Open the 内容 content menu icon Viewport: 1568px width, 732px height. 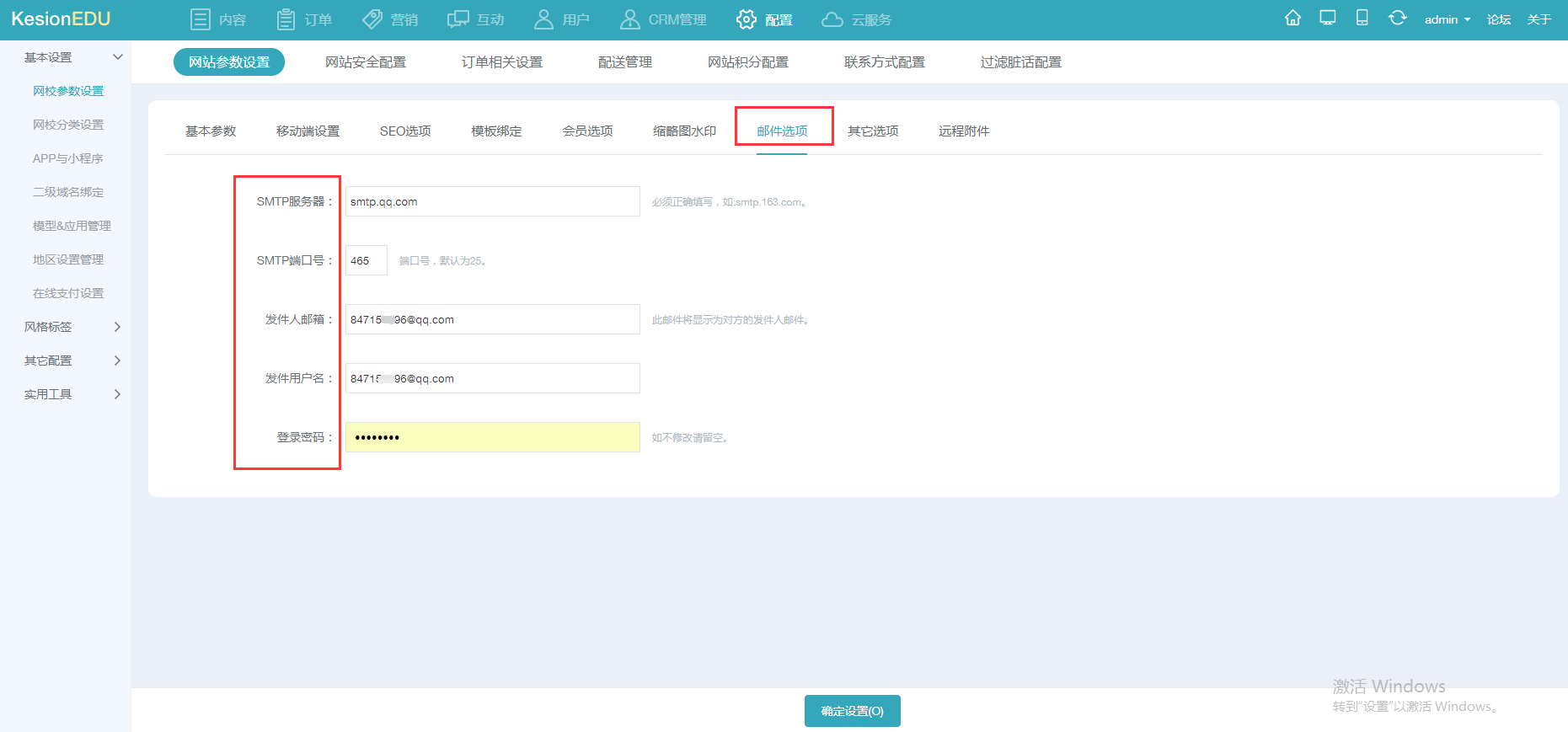pyautogui.click(x=200, y=19)
